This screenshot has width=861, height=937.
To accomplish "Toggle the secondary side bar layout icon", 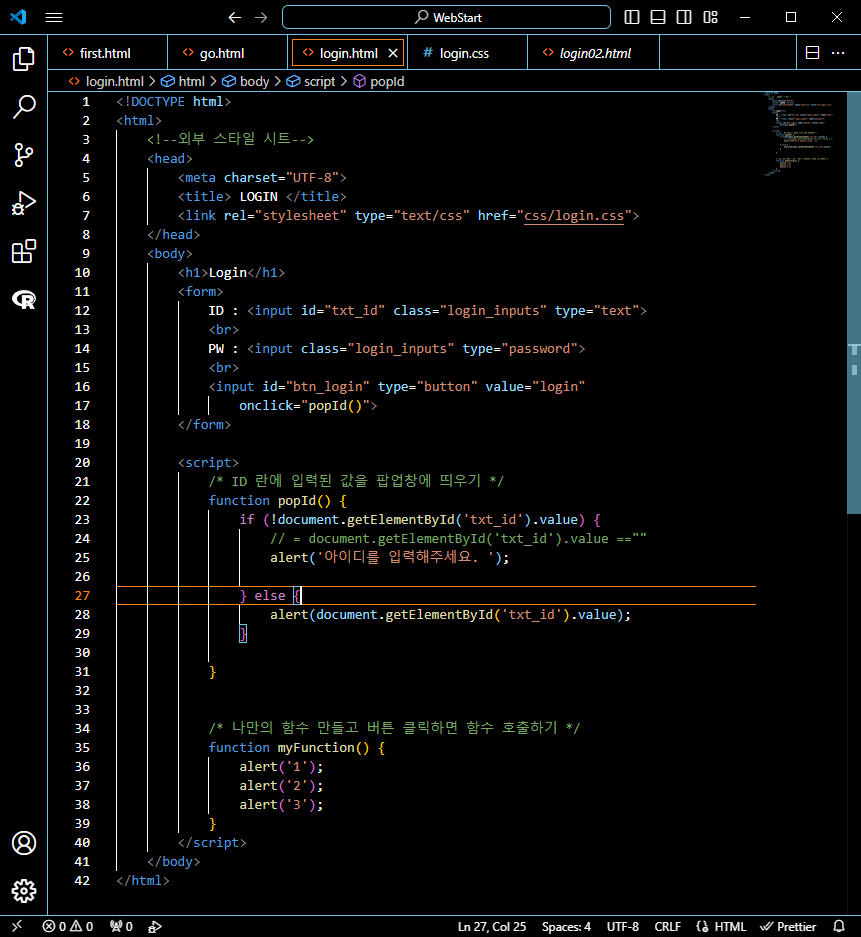I will click(684, 17).
